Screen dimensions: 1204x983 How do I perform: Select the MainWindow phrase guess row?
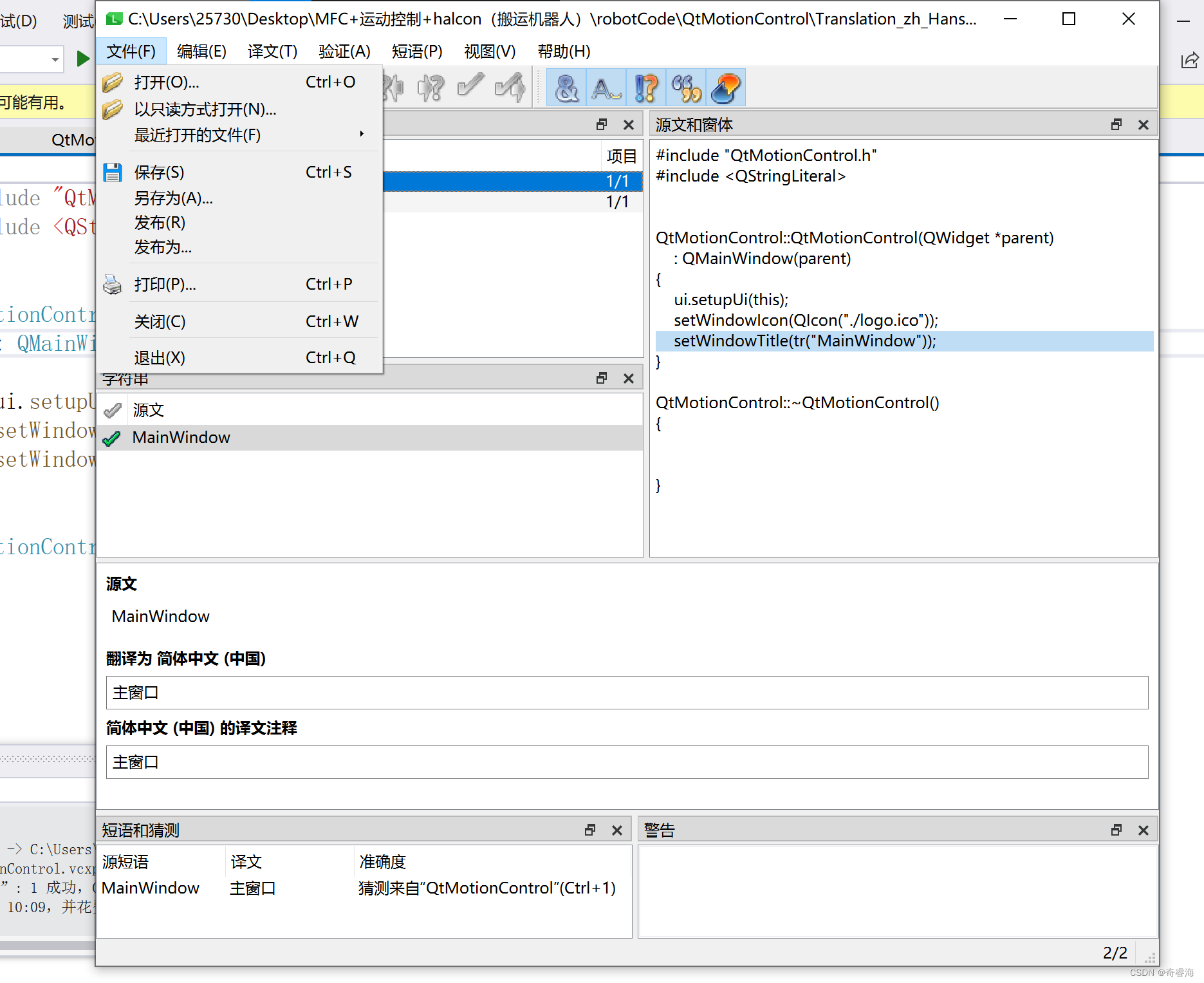[364, 888]
